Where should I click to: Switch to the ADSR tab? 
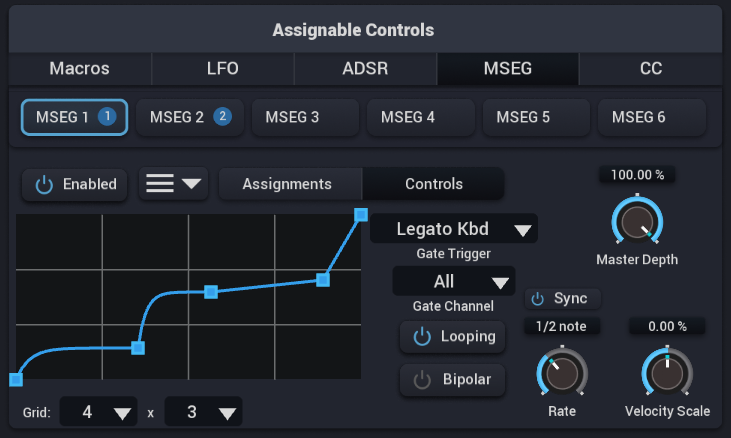(366, 68)
